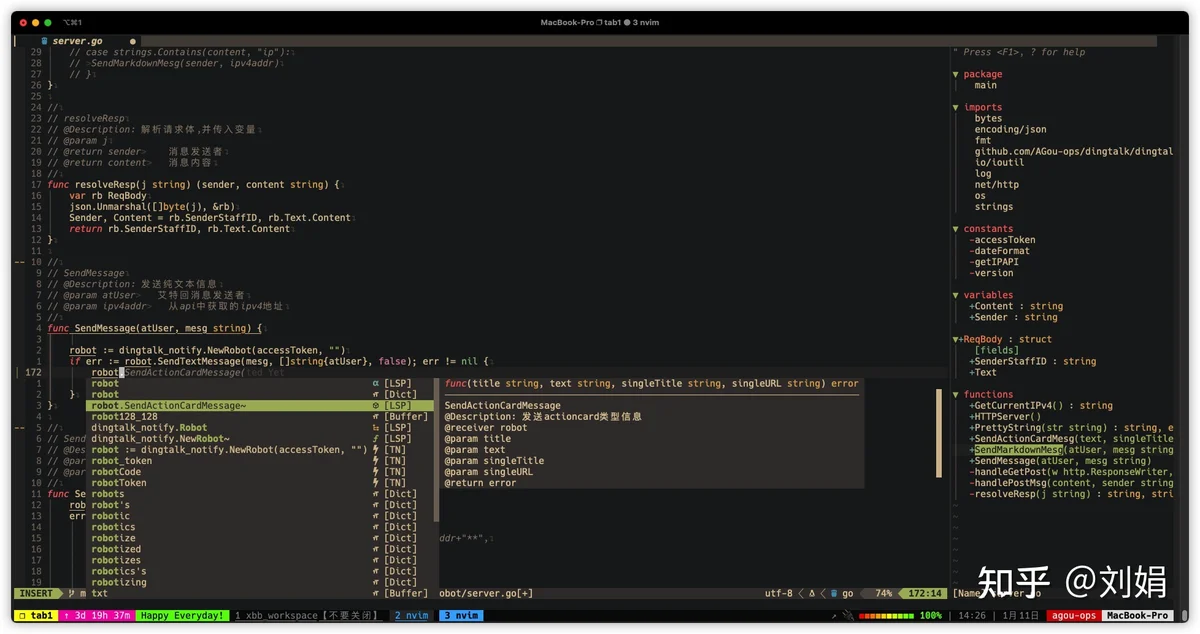The height and width of the screenshot is (634, 1200).
Task: Click the dictionary icon of robot's entry
Action: [375, 504]
